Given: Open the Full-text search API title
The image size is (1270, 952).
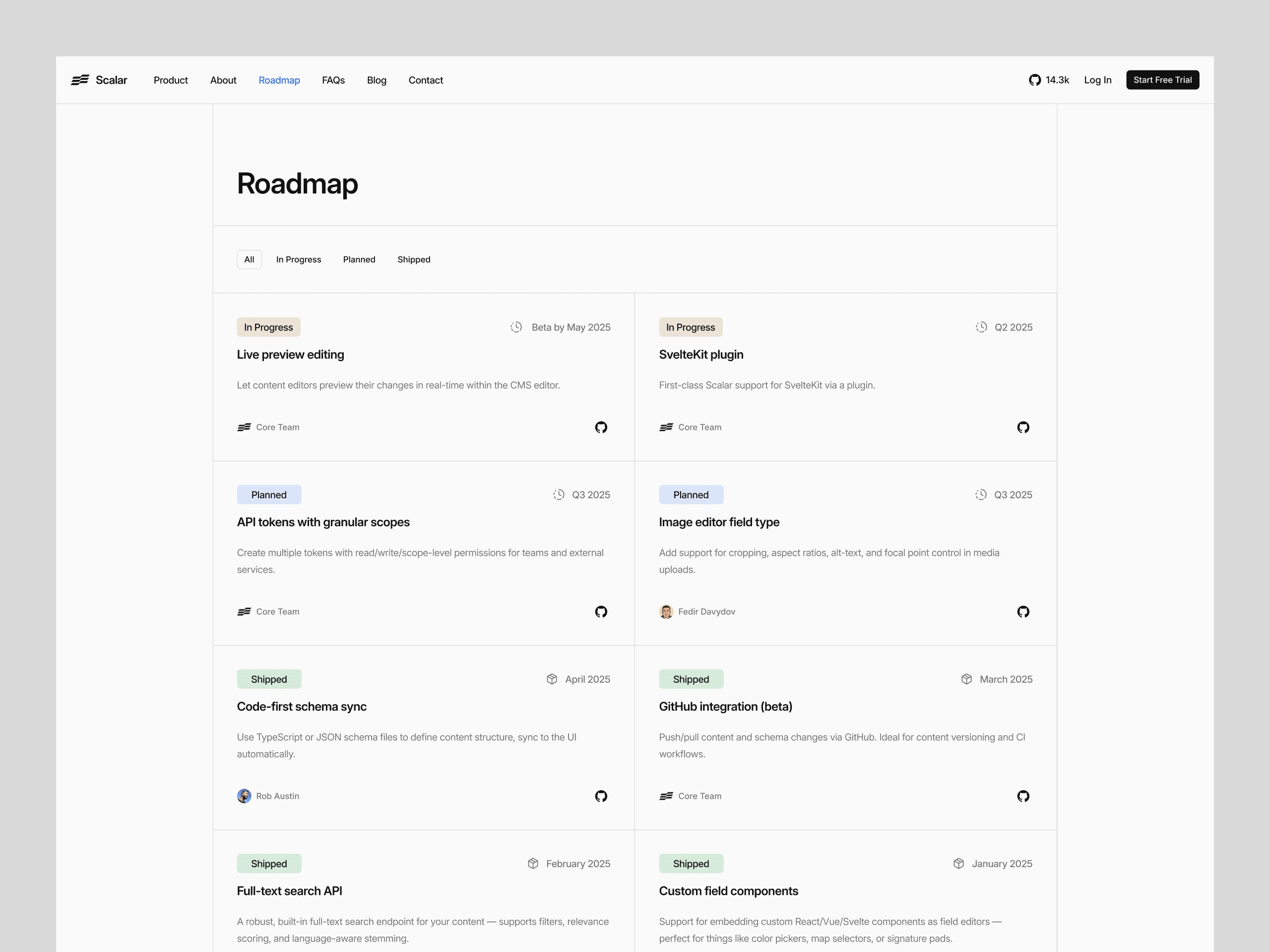Looking at the screenshot, I should click(x=289, y=891).
